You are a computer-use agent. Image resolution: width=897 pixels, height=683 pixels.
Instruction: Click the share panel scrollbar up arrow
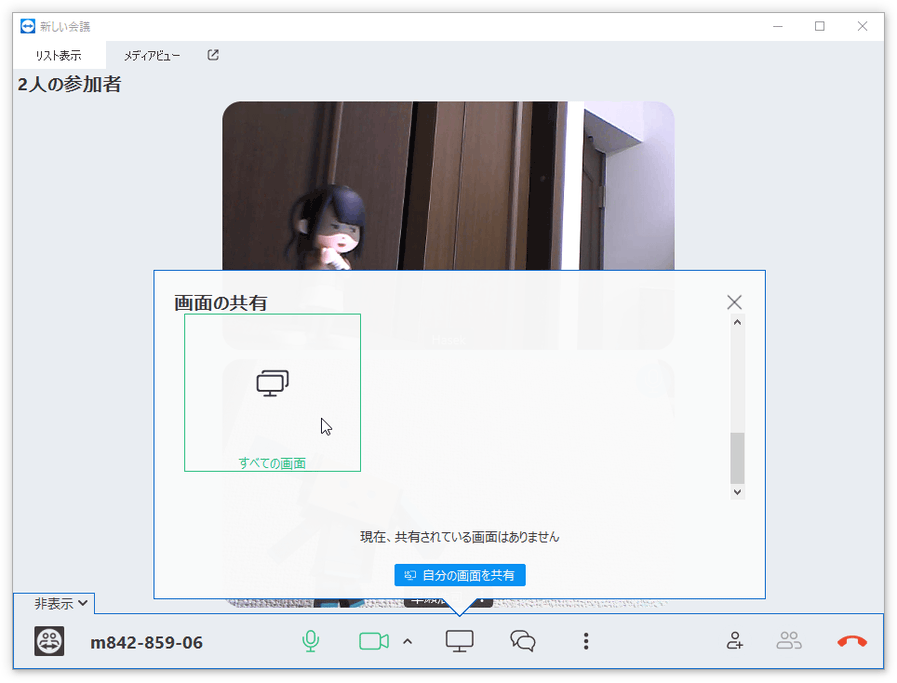(737, 323)
